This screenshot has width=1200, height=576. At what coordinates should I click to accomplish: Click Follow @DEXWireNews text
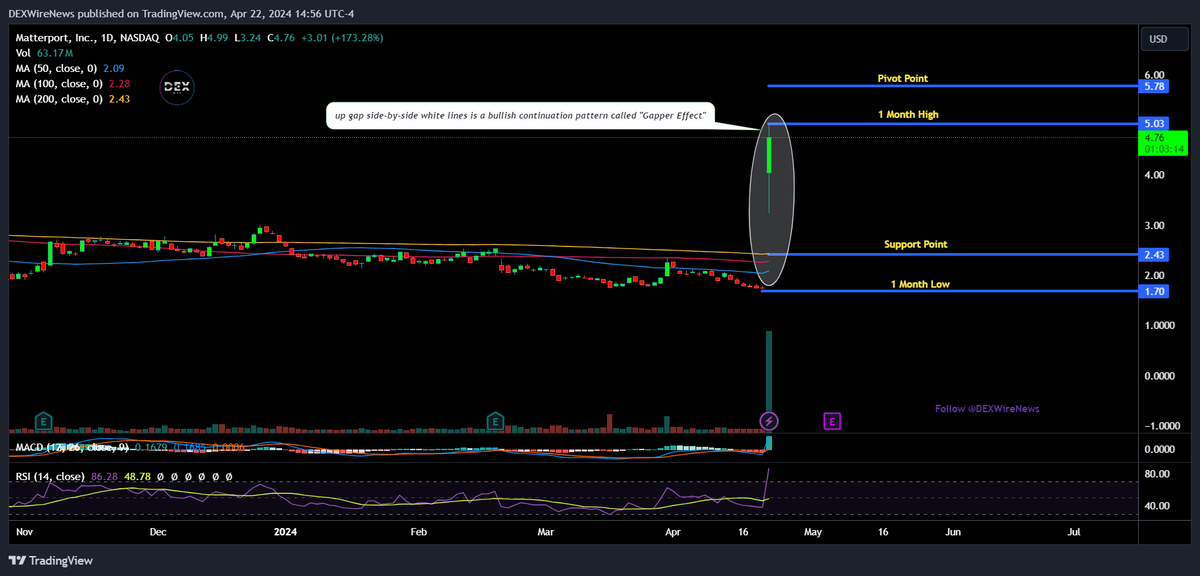click(x=989, y=409)
